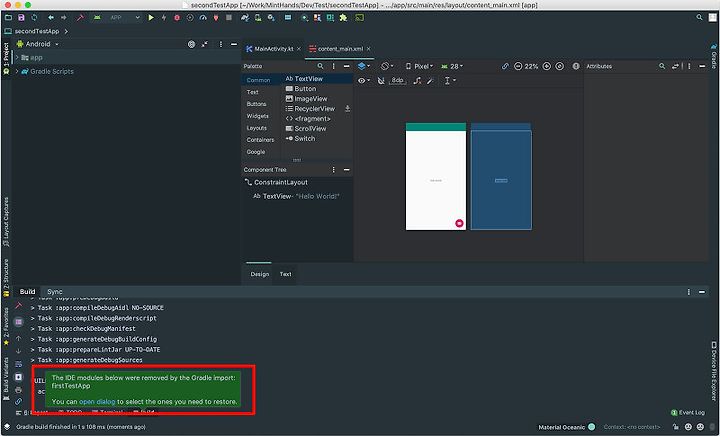Screen dimensions: 720x436
Task: Toggle autoconnect magnet icon
Action: 381,81
